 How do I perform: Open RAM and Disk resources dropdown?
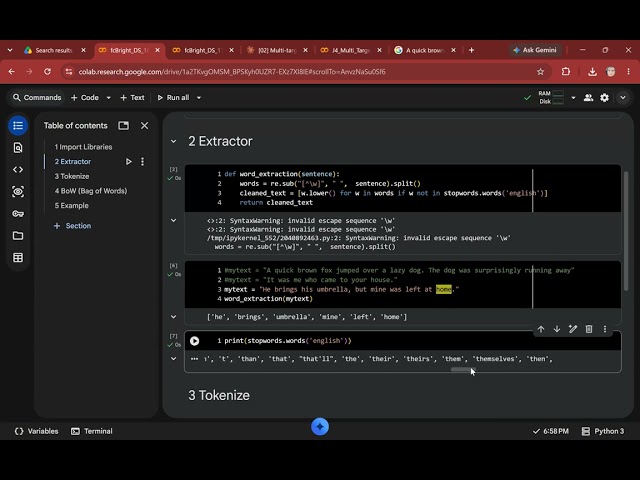point(573,98)
